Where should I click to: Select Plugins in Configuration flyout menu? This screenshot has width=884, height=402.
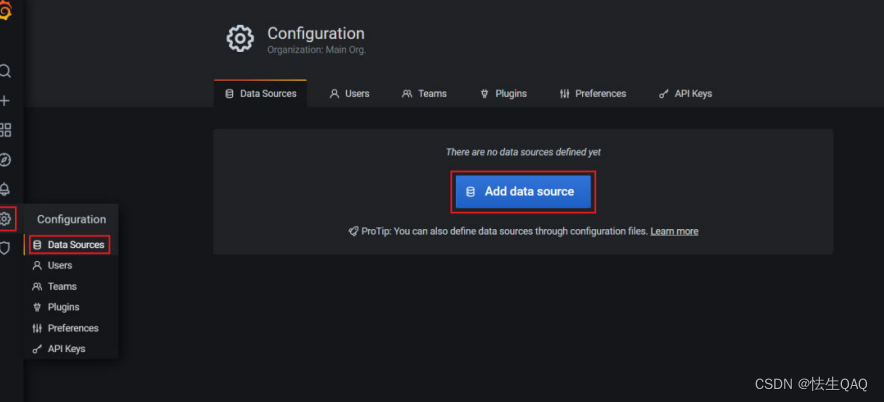coord(70,307)
